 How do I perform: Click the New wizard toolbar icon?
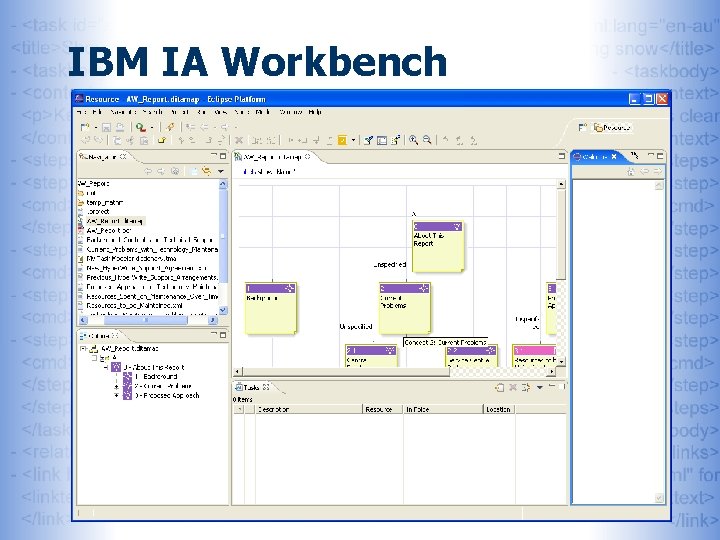pyautogui.click(x=84, y=127)
